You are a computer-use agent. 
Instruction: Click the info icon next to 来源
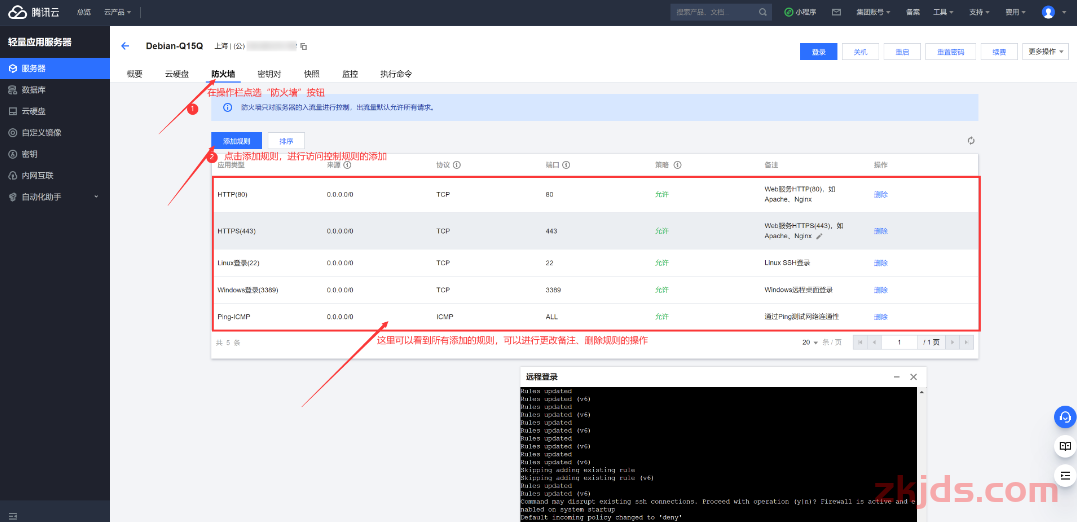pos(348,165)
